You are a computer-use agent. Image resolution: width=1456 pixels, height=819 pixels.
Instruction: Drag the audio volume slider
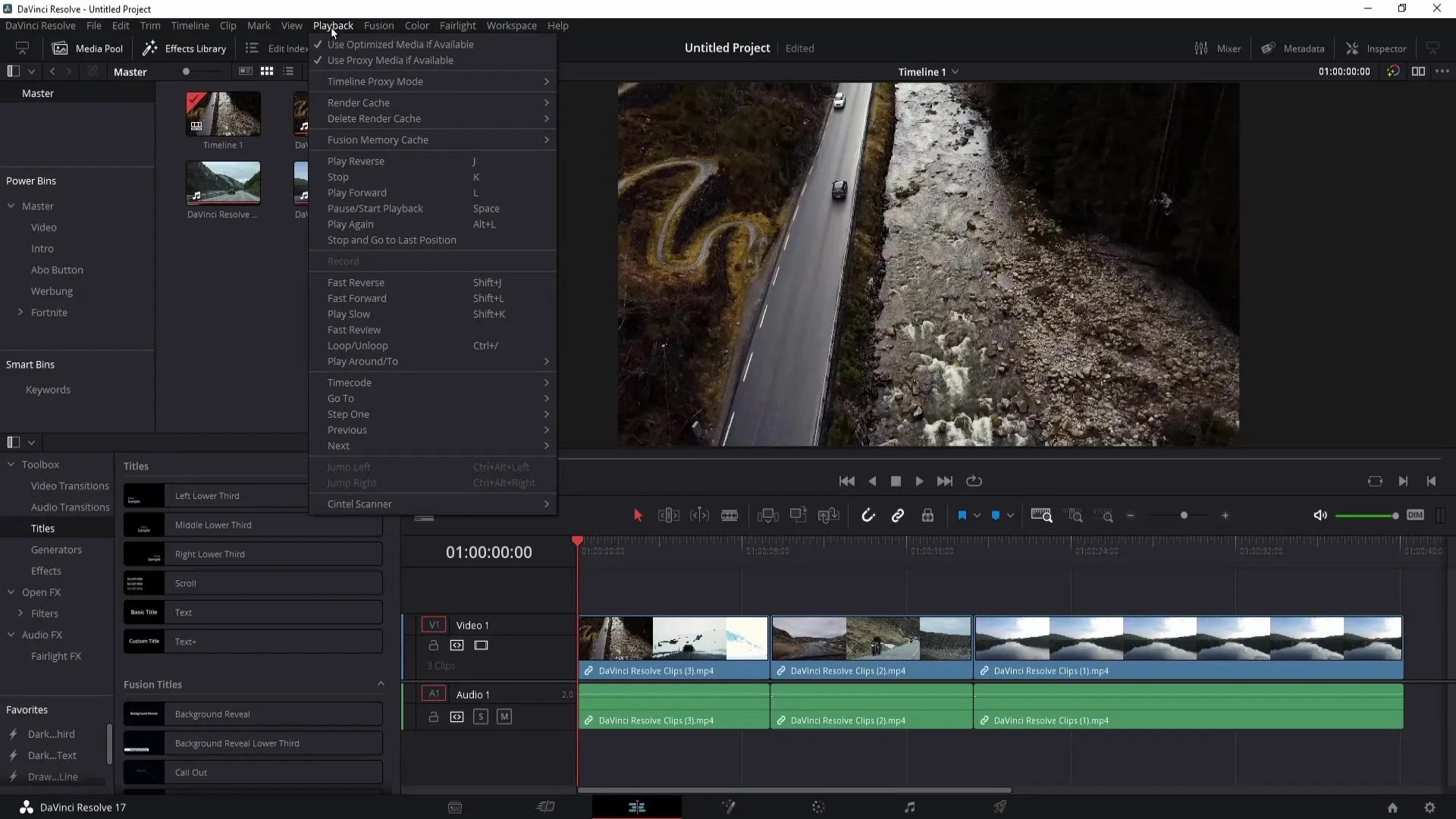1394,515
